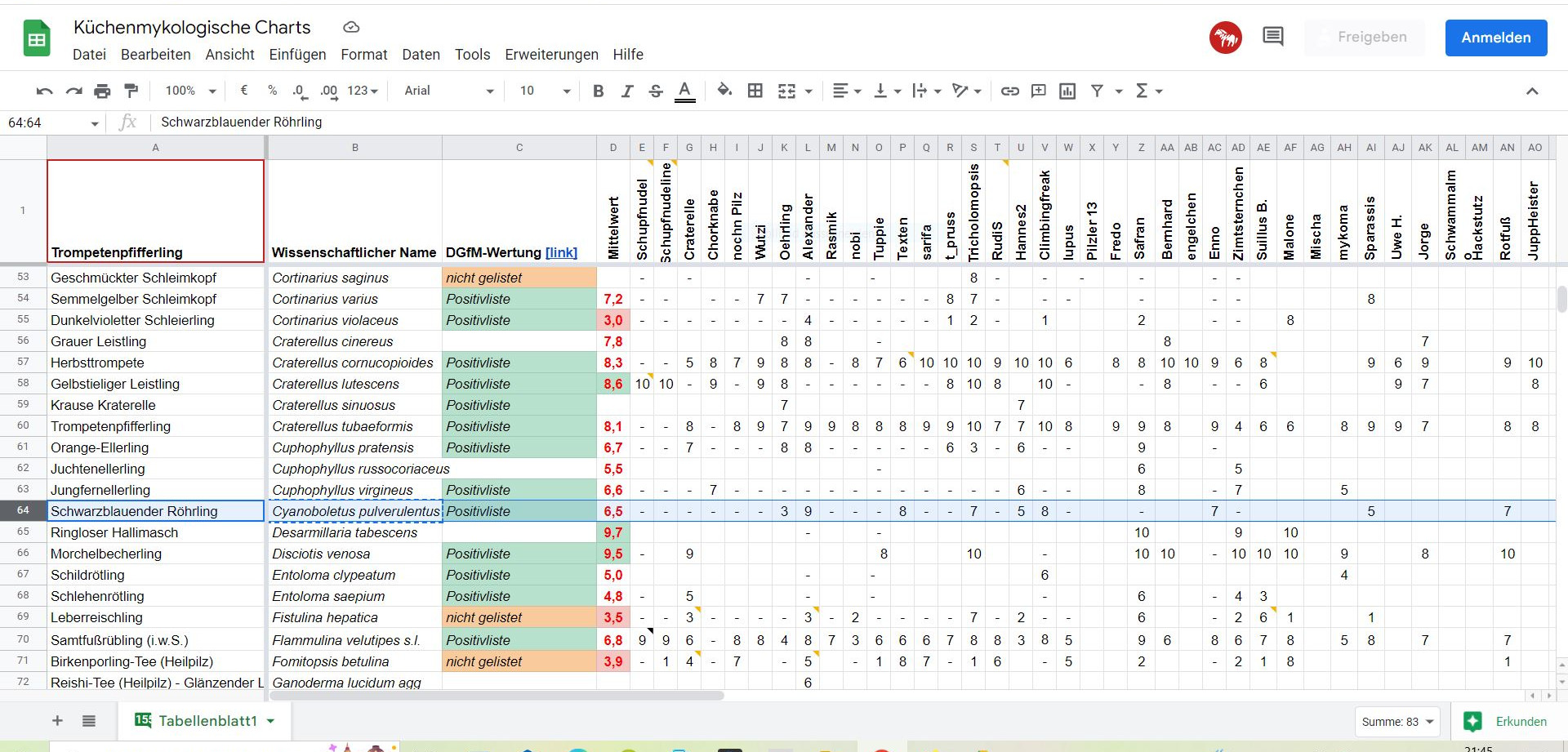
Task: Switch to Tabellenblatt1 sheet tab
Action: coord(207,721)
